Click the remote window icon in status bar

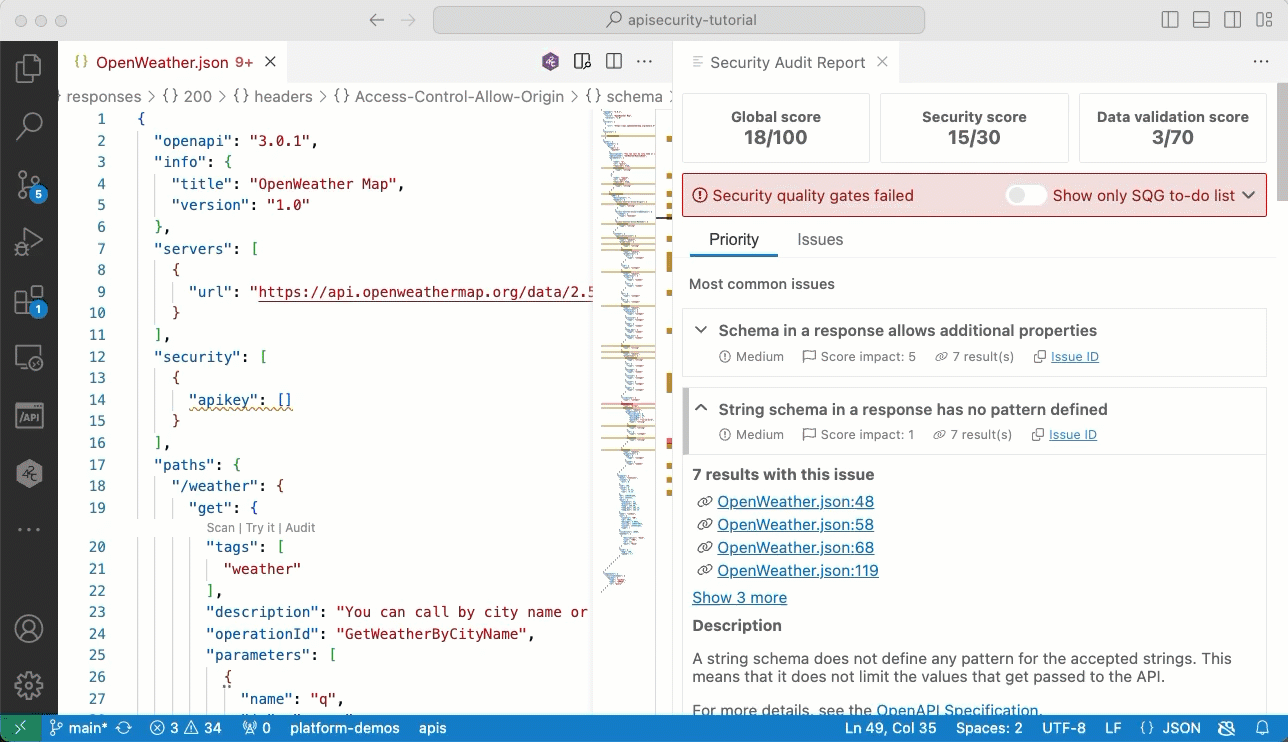(19, 728)
